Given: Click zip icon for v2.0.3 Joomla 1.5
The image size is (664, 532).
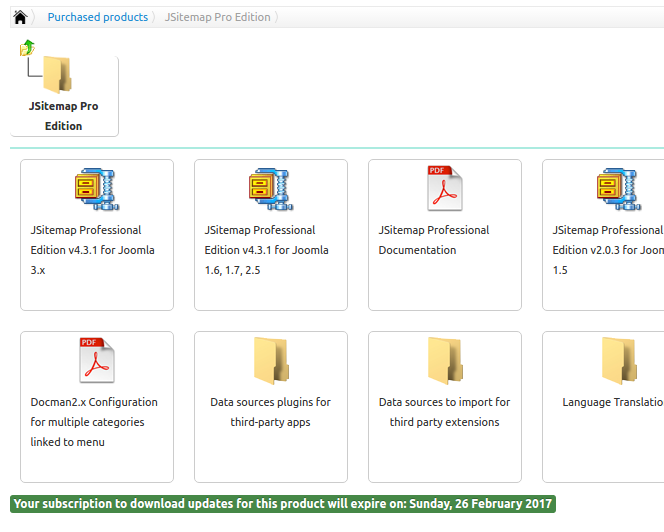Looking at the screenshot, I should [x=619, y=189].
